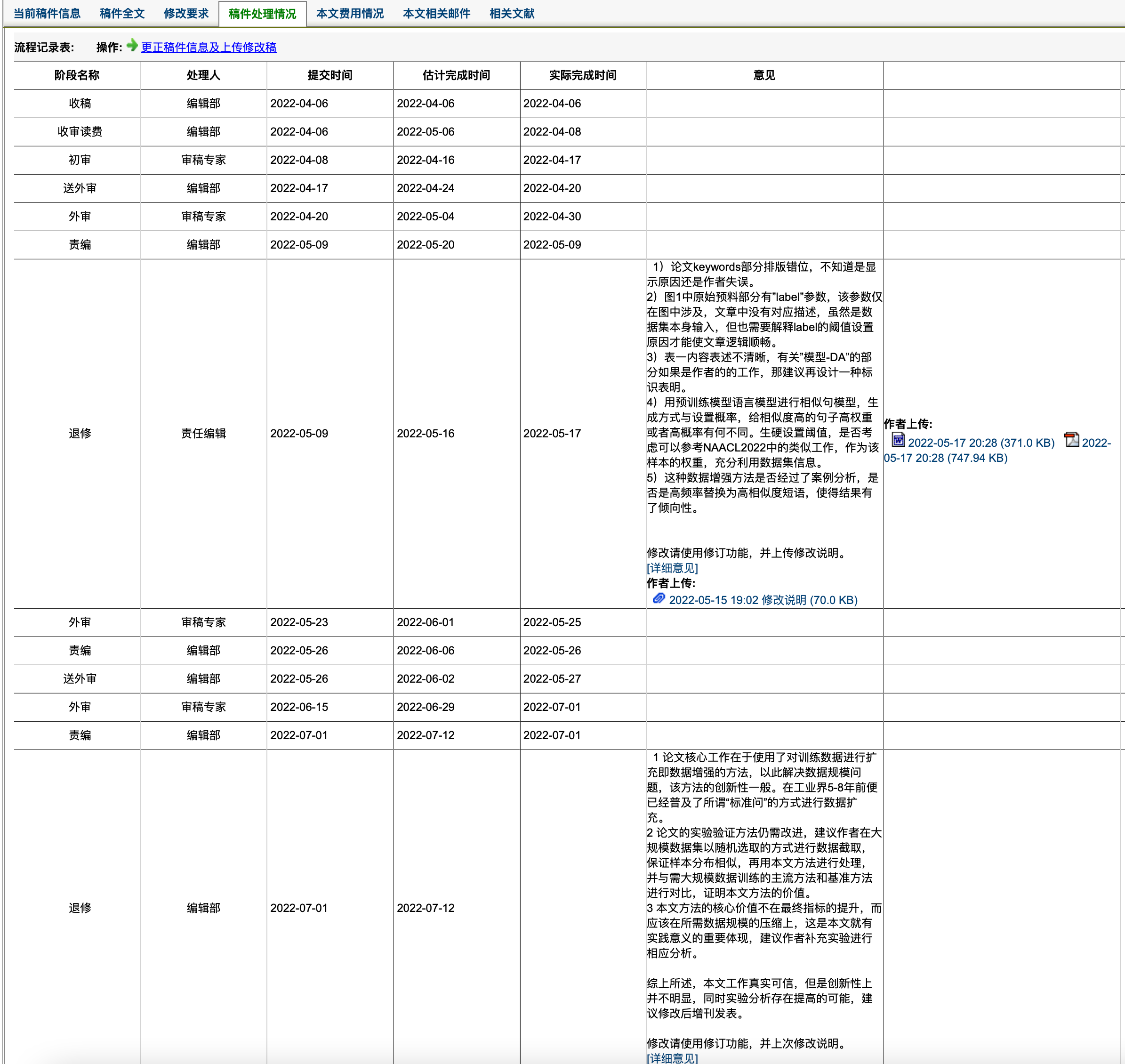
Task: Click the 处理人 column header
Action: 203,75
